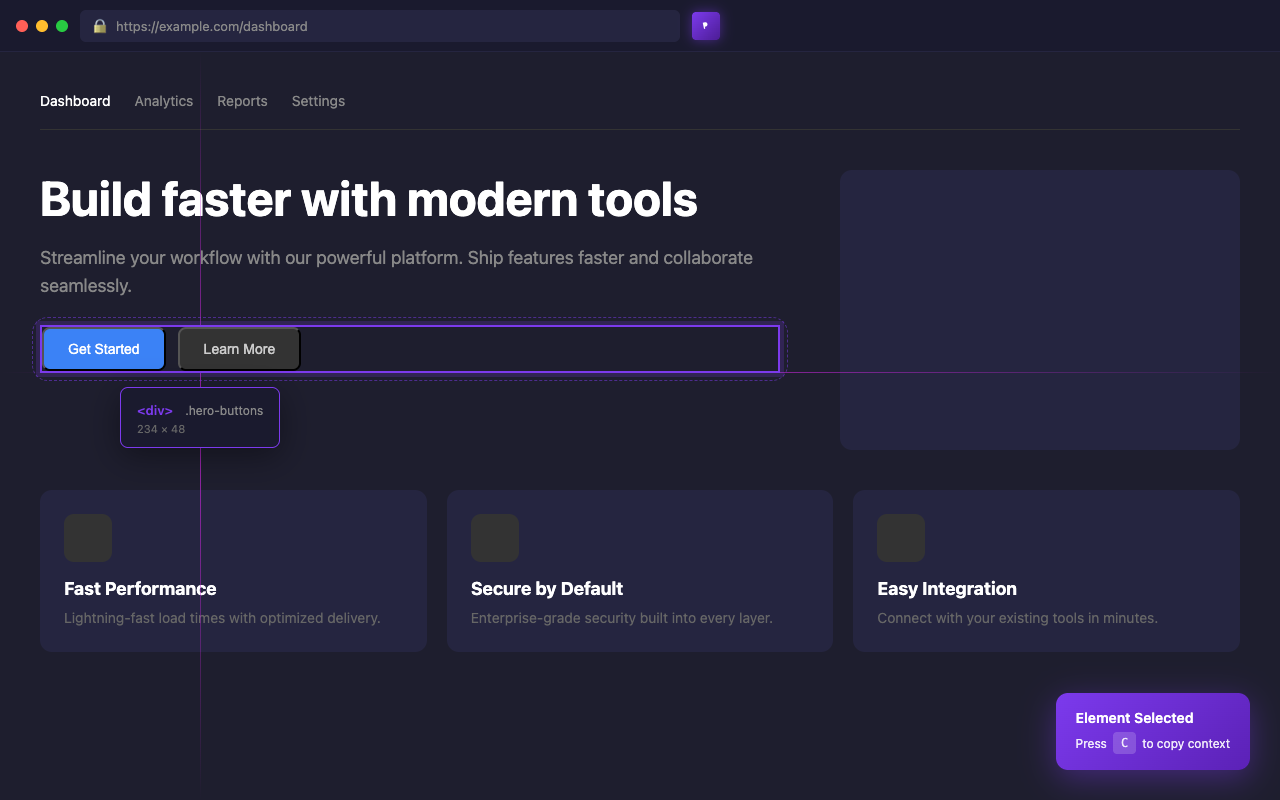Click the "234 × 48" size label

tap(161, 429)
